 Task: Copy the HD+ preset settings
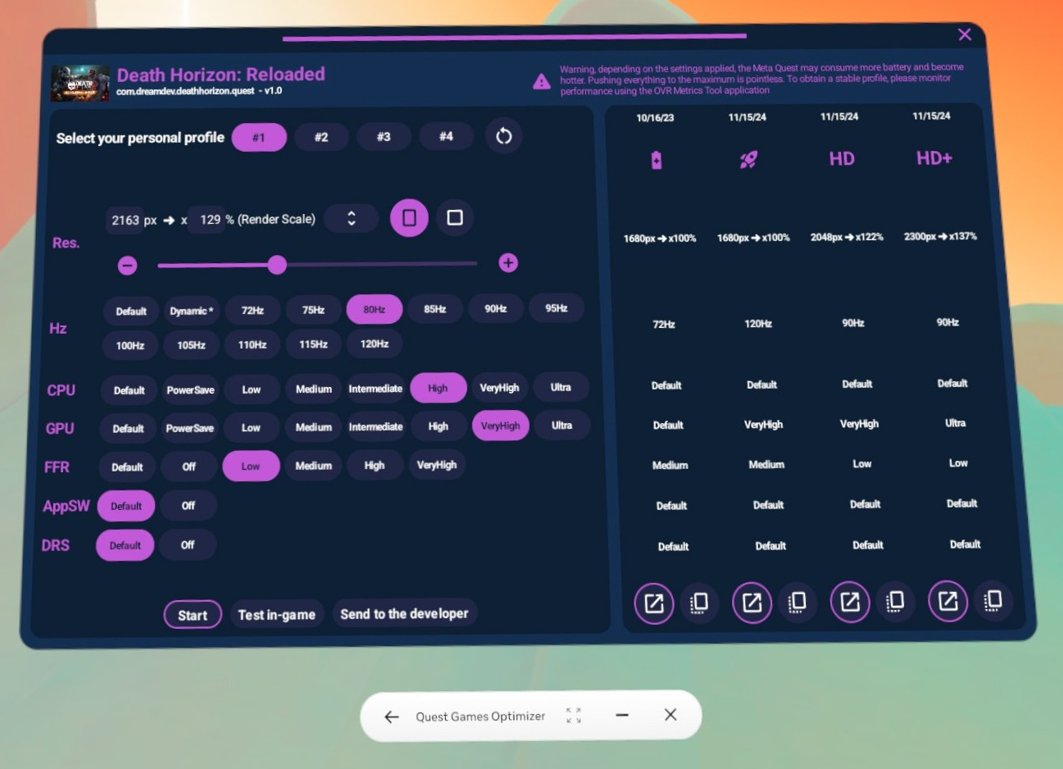point(992,600)
